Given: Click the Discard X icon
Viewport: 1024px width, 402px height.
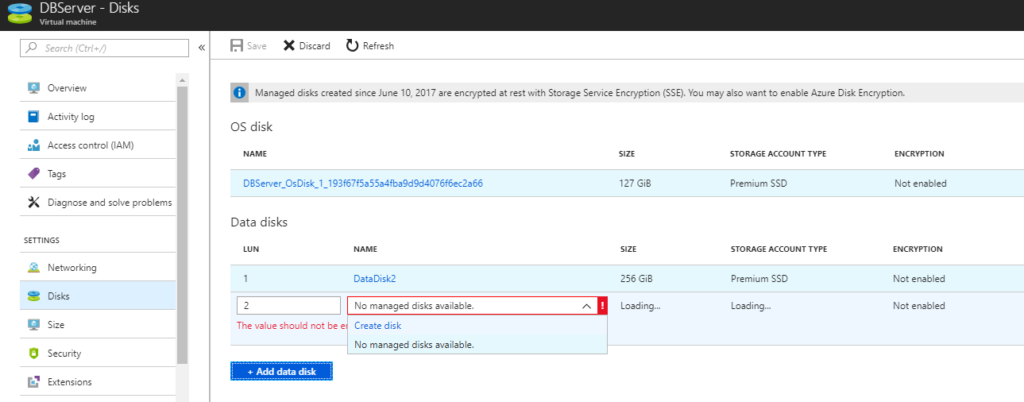Looking at the screenshot, I should (289, 46).
